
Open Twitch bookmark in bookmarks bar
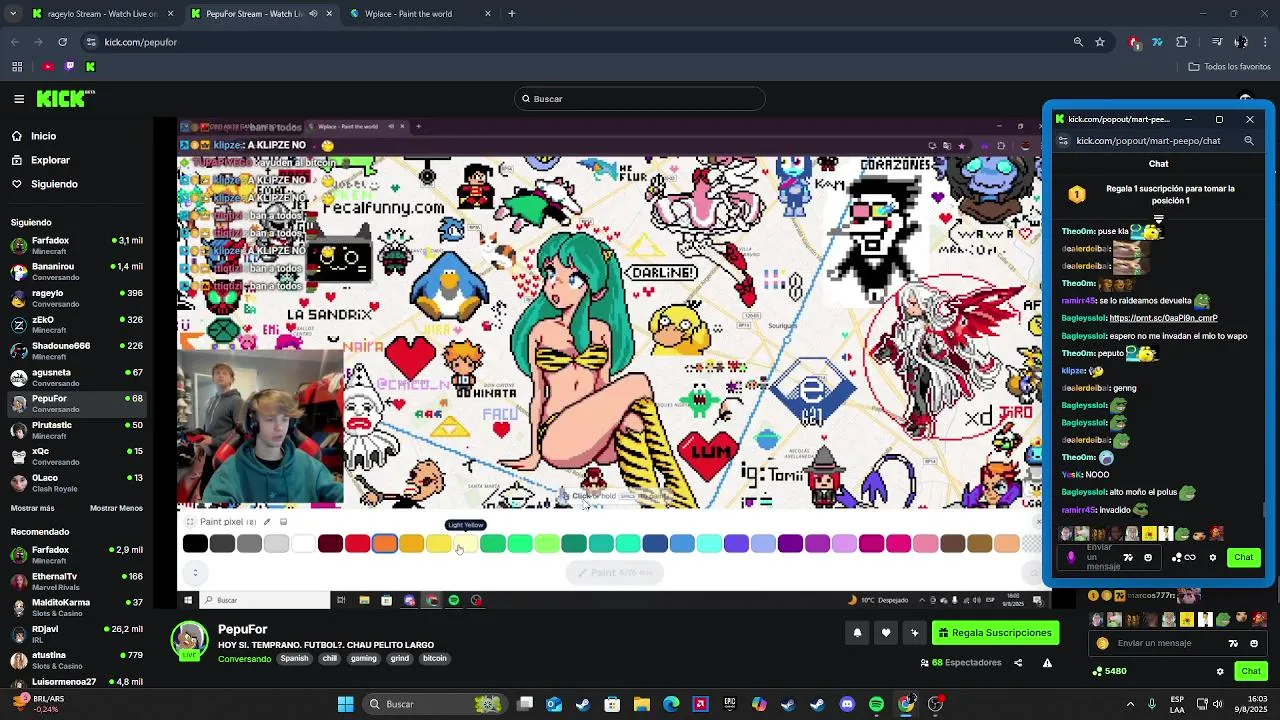69,66
